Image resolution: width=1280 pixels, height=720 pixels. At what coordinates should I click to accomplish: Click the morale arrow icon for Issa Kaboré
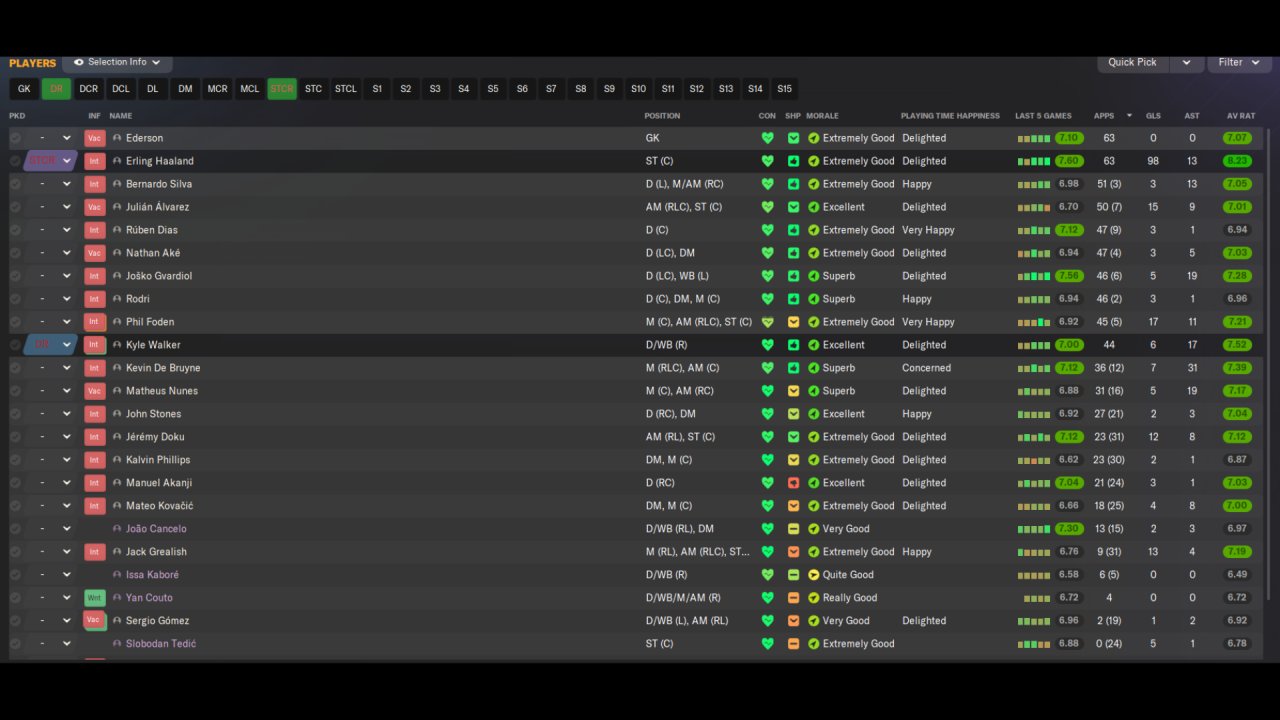pyautogui.click(x=813, y=575)
